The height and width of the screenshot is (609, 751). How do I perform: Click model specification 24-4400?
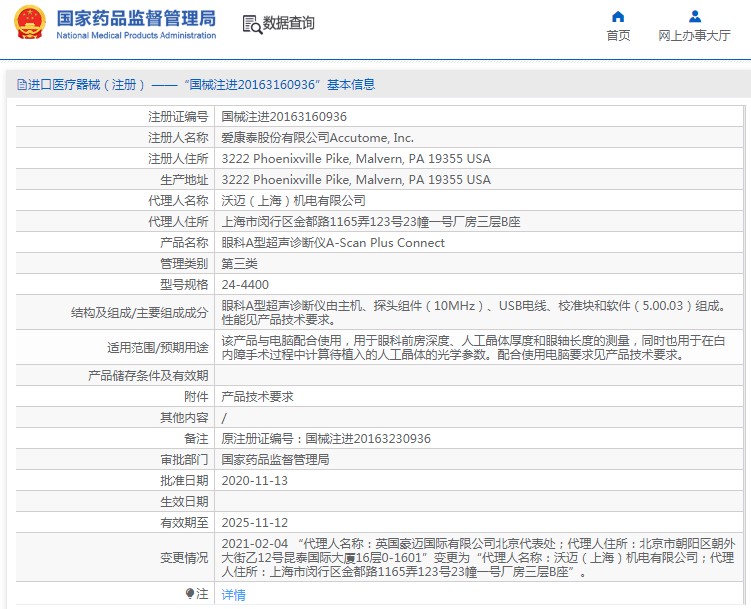tap(245, 285)
